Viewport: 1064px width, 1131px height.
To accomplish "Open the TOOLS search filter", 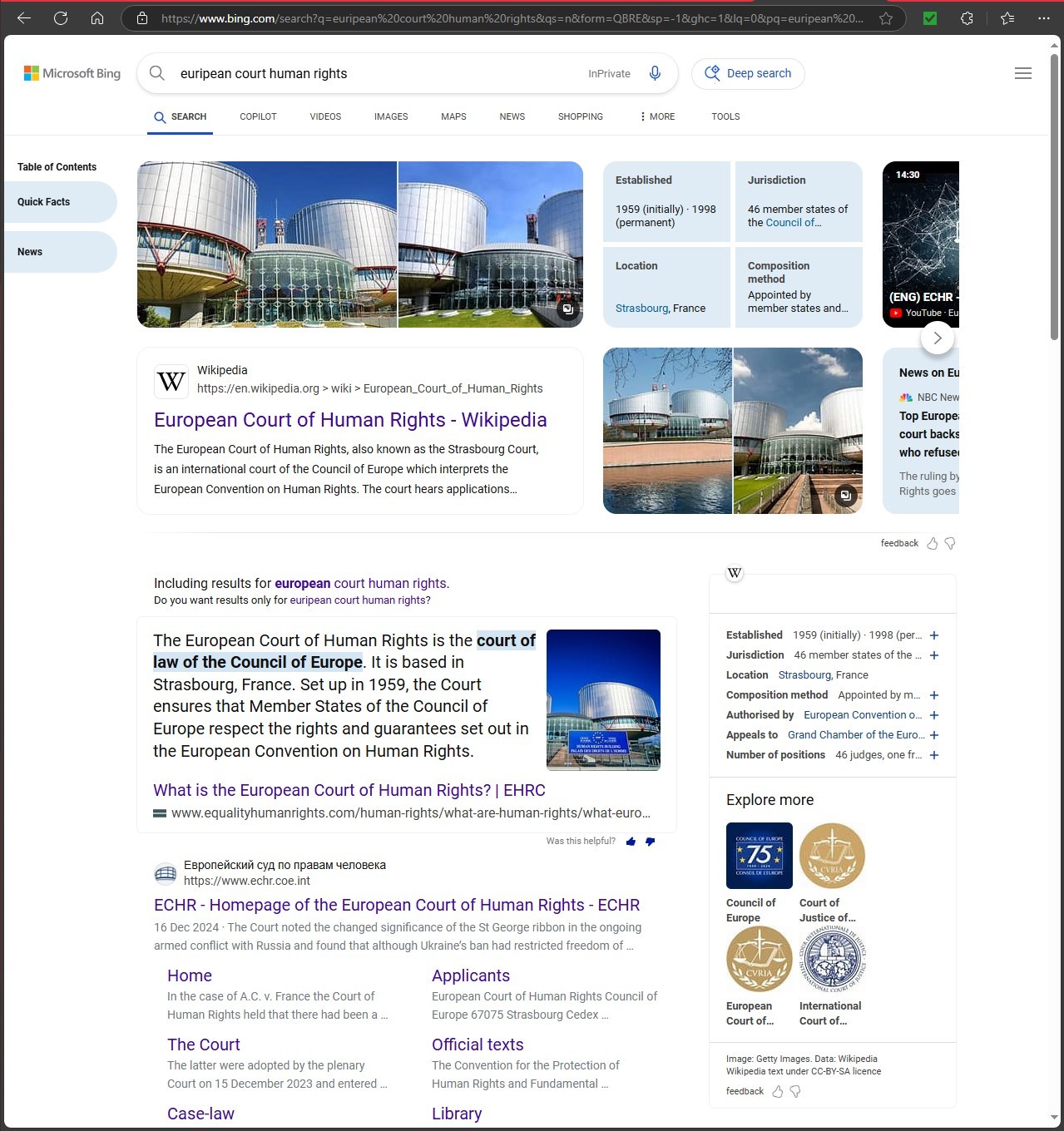I will pos(725,116).
